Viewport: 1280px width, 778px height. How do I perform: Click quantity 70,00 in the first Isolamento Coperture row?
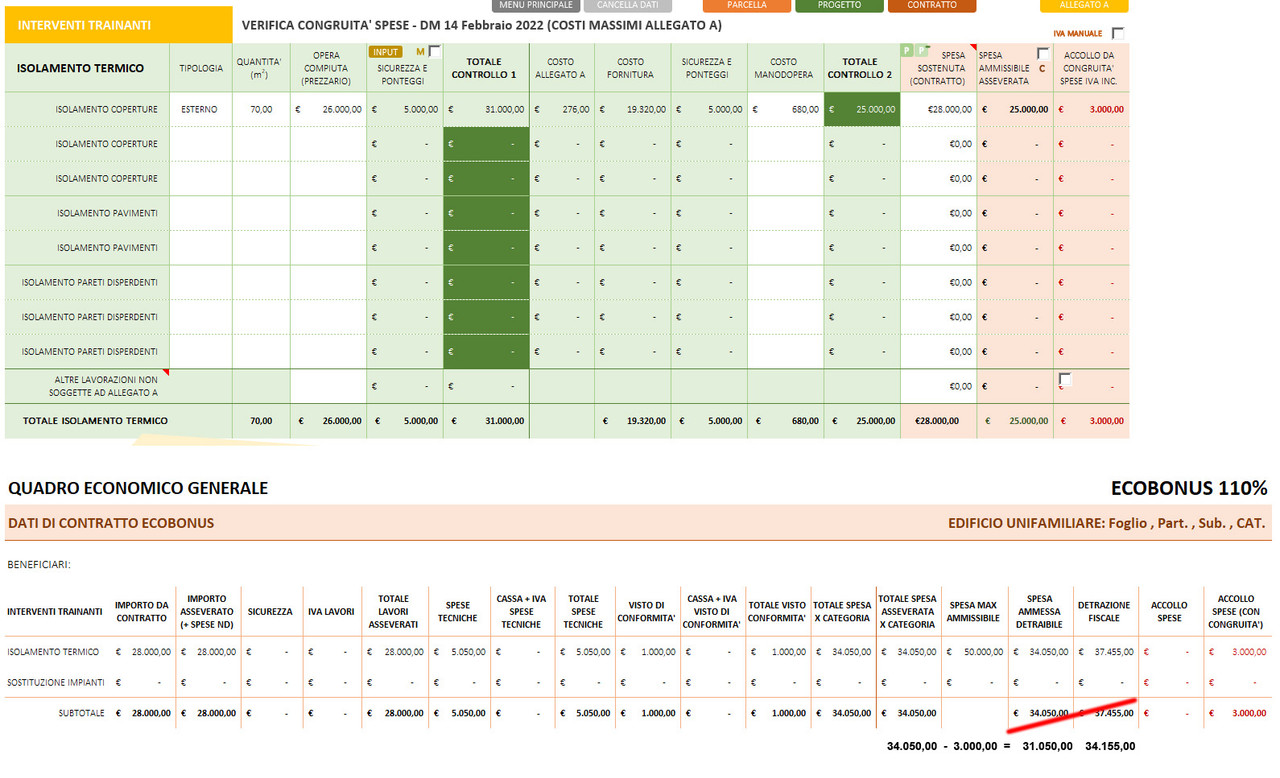coord(261,109)
